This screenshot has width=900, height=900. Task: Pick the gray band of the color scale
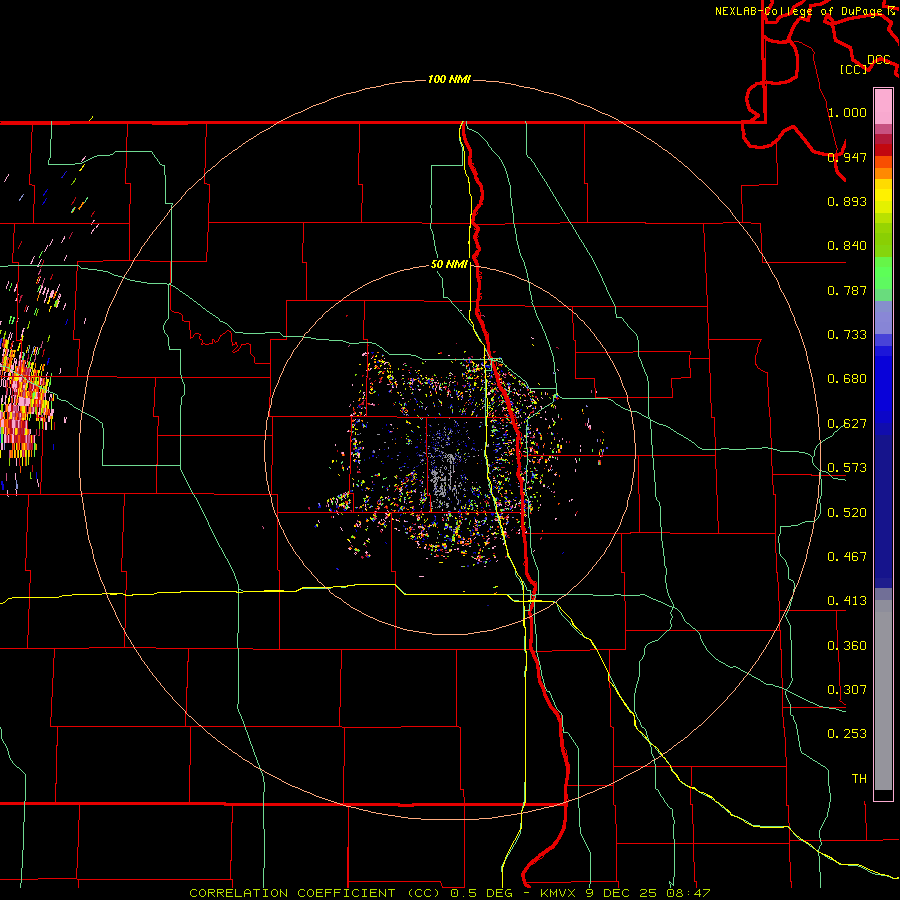click(883, 695)
